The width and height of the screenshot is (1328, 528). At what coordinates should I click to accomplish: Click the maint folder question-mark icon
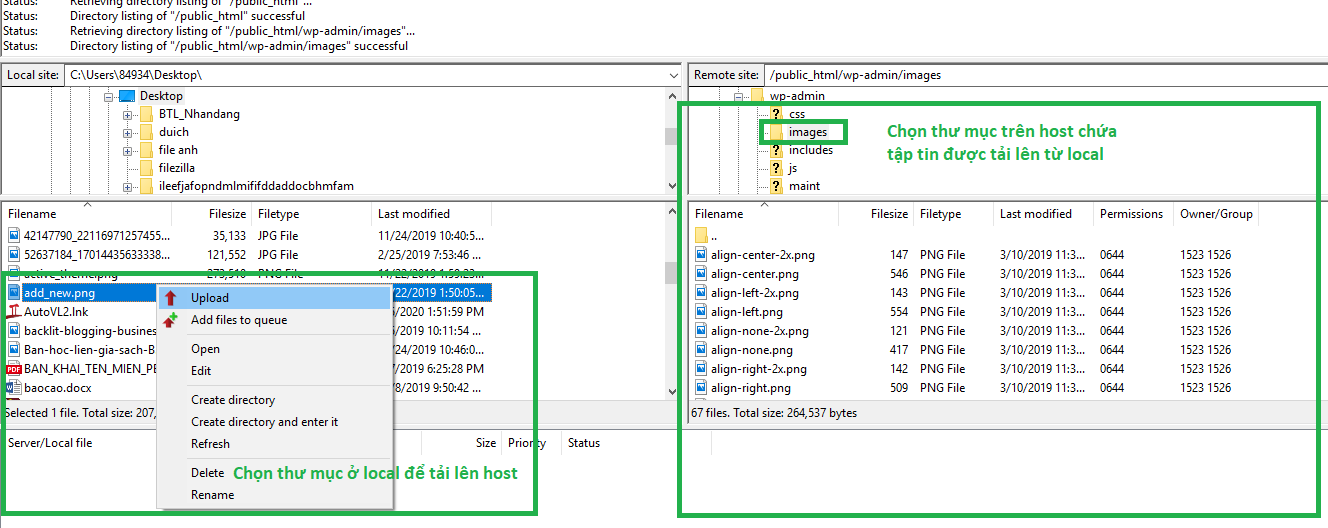coord(776,186)
